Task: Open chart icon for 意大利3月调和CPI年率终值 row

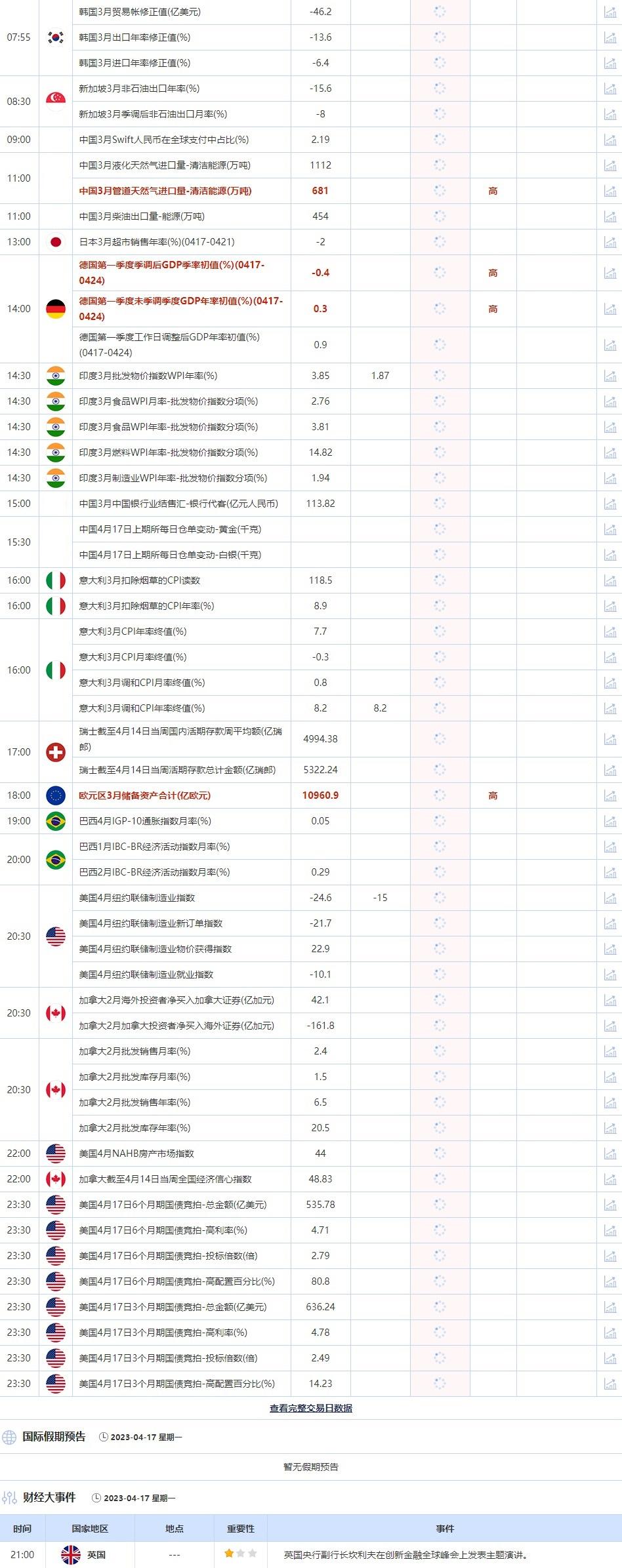Action: click(610, 708)
